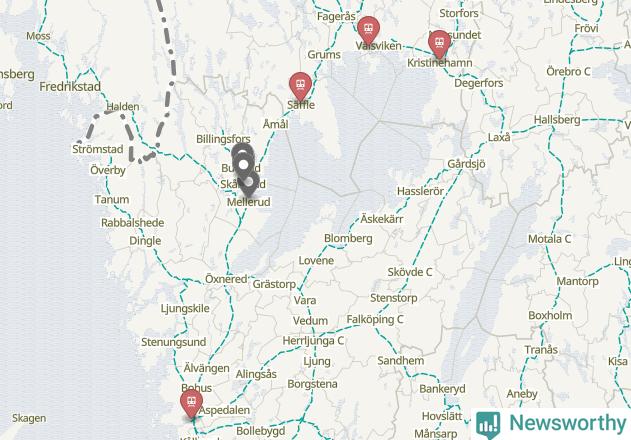This screenshot has height=440, width=631.
Task: Select the Herrljunga C station label
Action: [x=313, y=341]
